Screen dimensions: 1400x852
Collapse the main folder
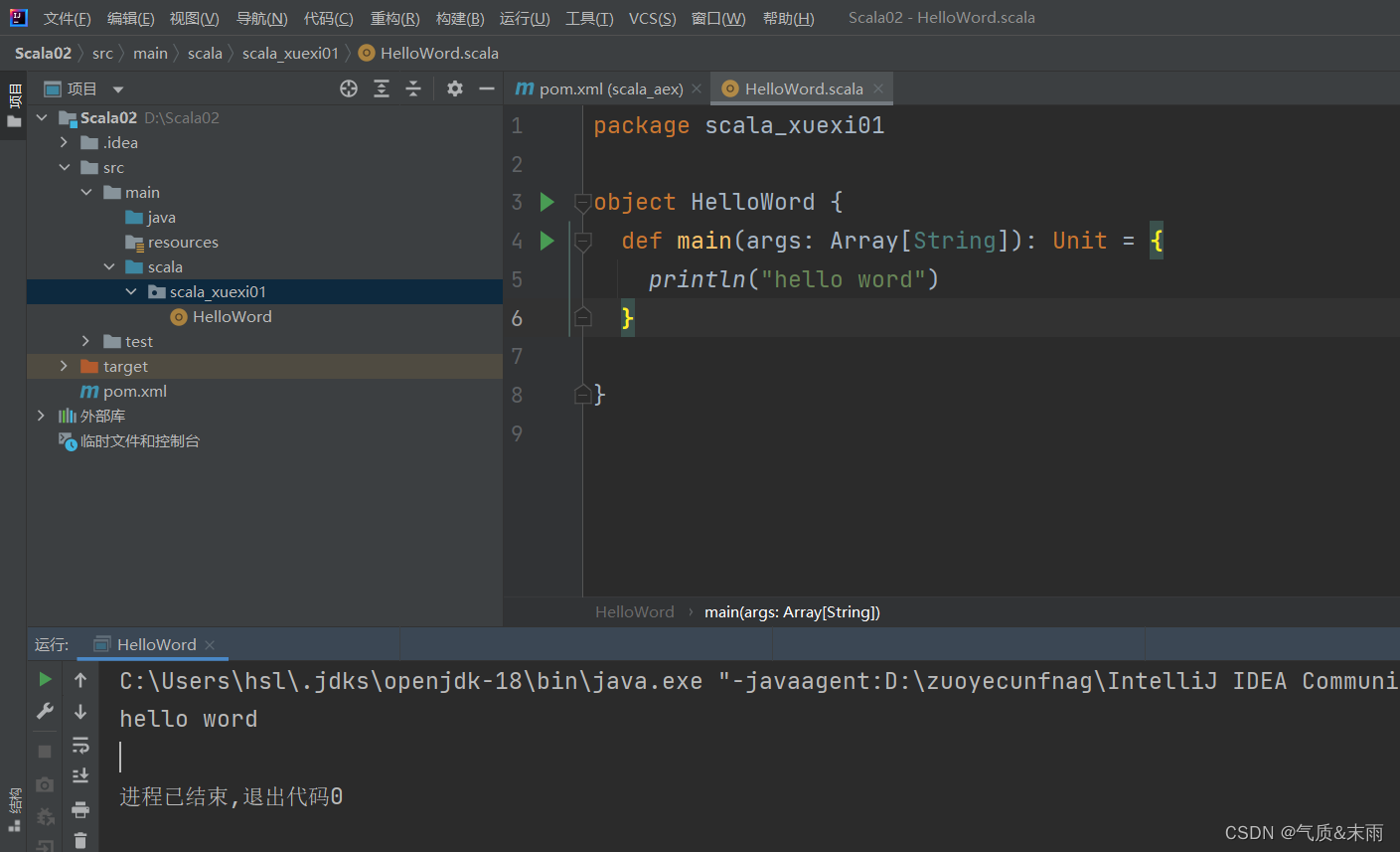pos(86,192)
